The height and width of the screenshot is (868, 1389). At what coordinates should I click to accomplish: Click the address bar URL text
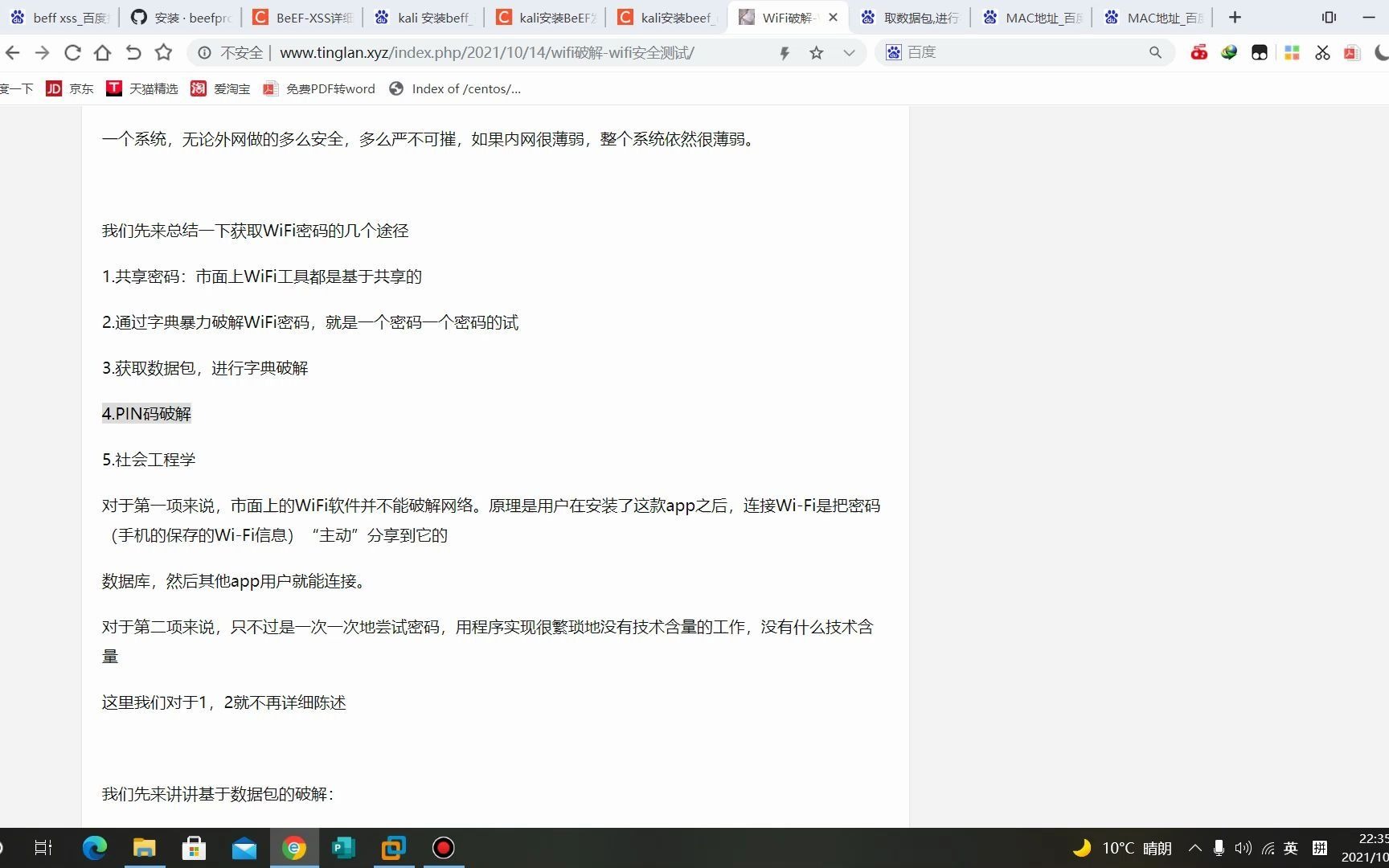pos(487,53)
